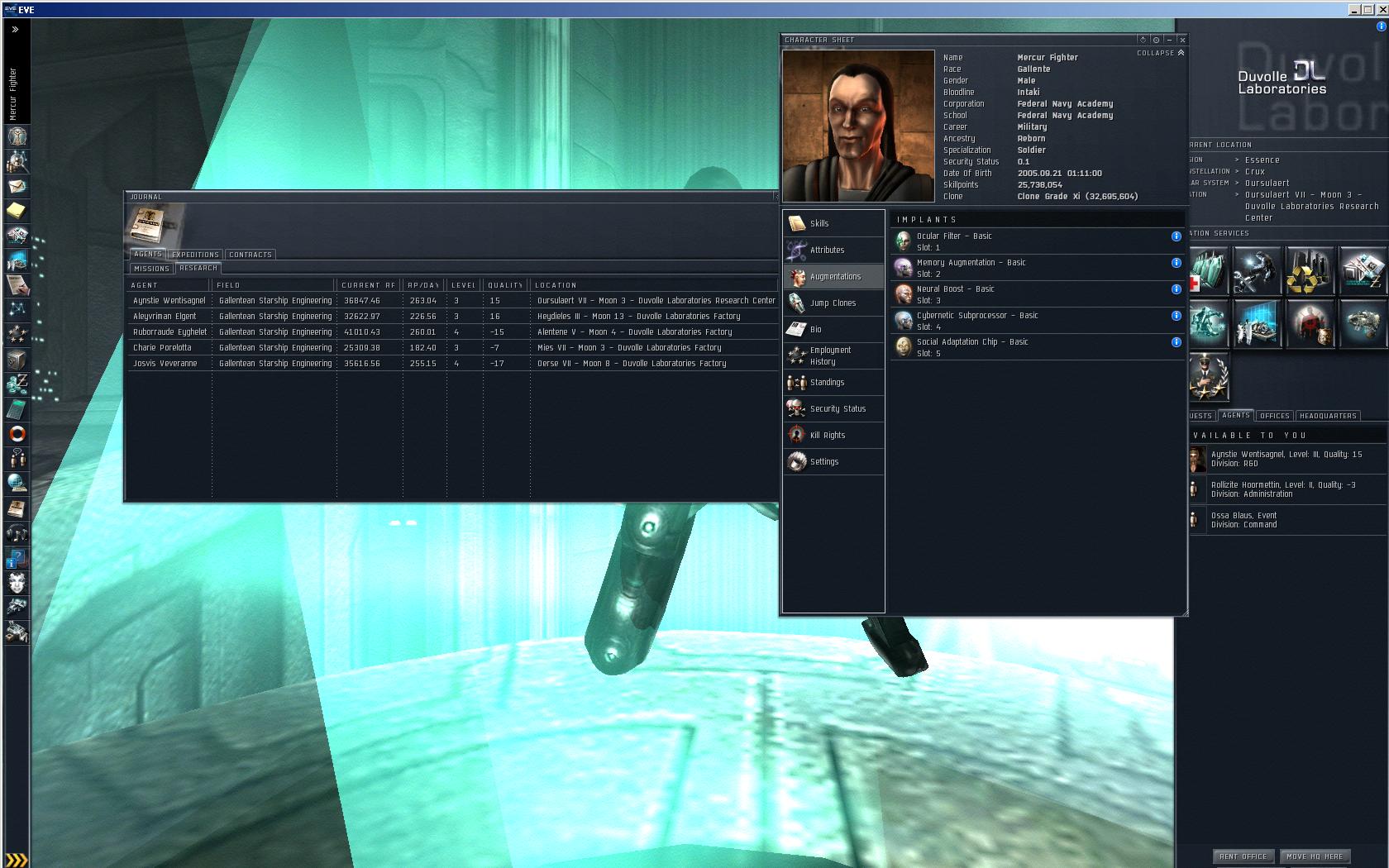Image resolution: width=1389 pixels, height=868 pixels.
Task: Sort research agents by Field column
Action: [x=274, y=285]
